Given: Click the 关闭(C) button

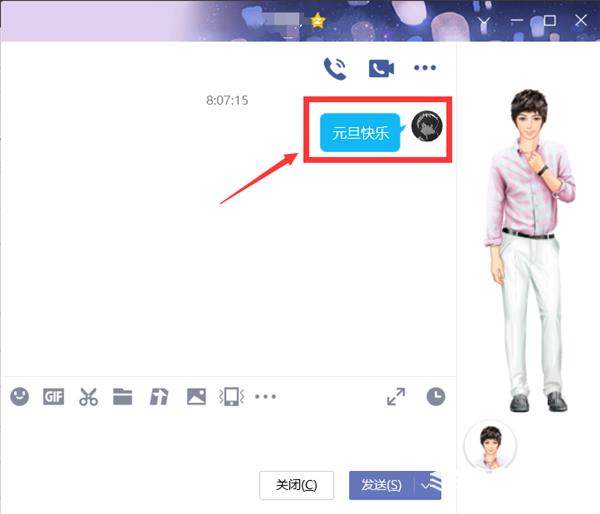Looking at the screenshot, I should pos(297,485).
